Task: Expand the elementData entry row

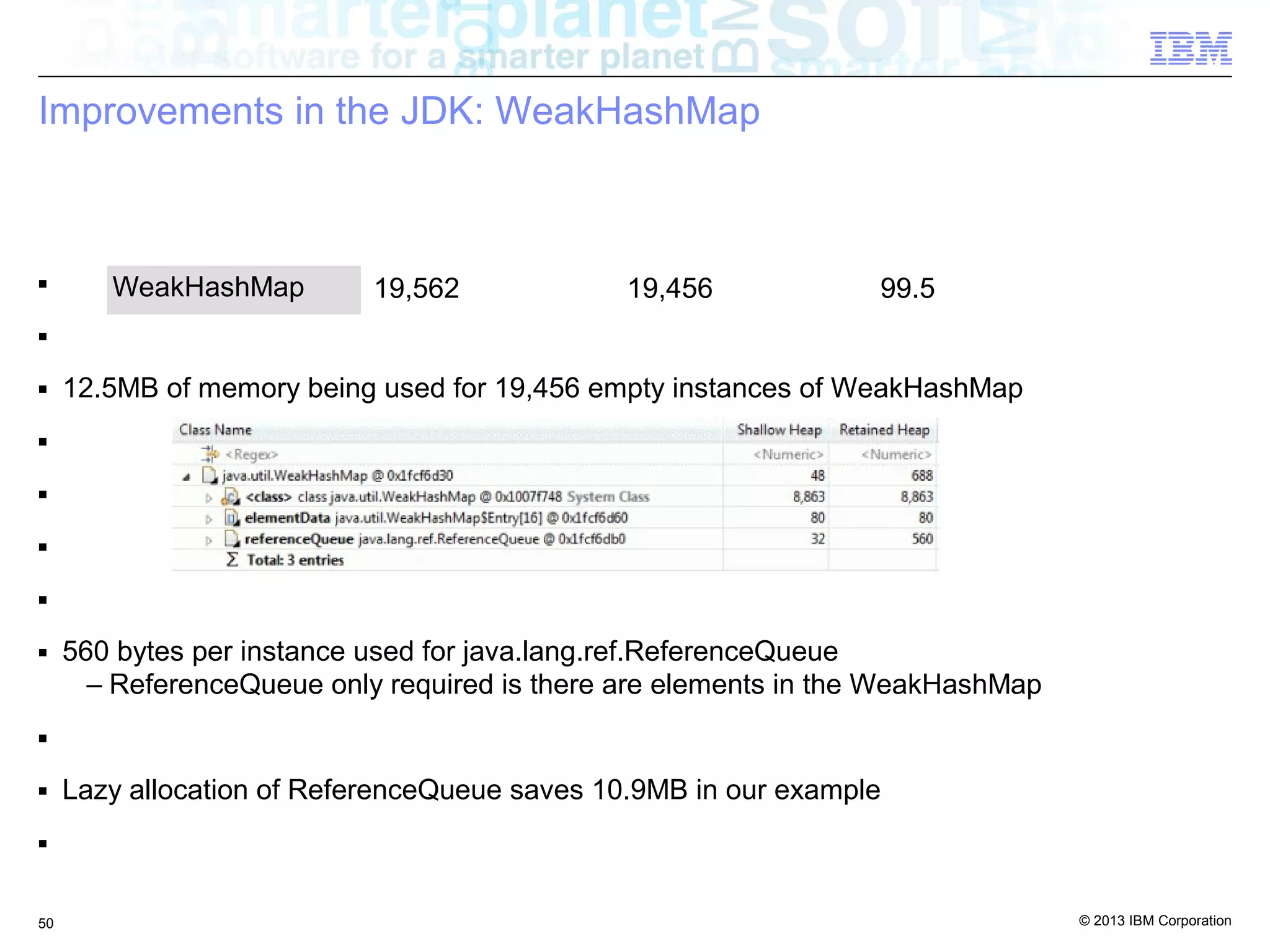Action: click(x=209, y=519)
